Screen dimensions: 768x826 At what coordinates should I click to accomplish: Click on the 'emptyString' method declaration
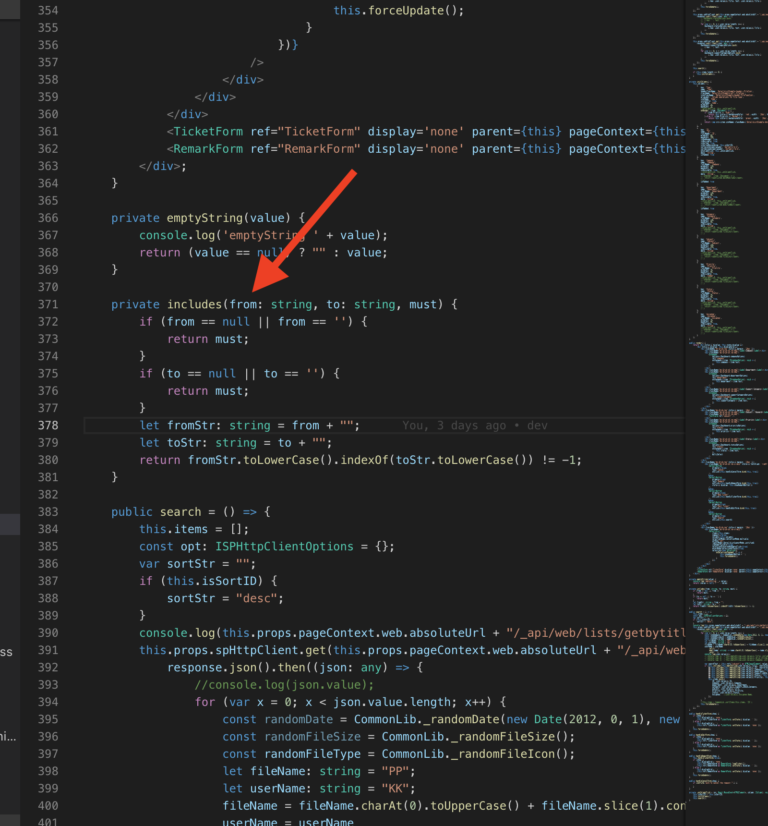tap(205, 218)
